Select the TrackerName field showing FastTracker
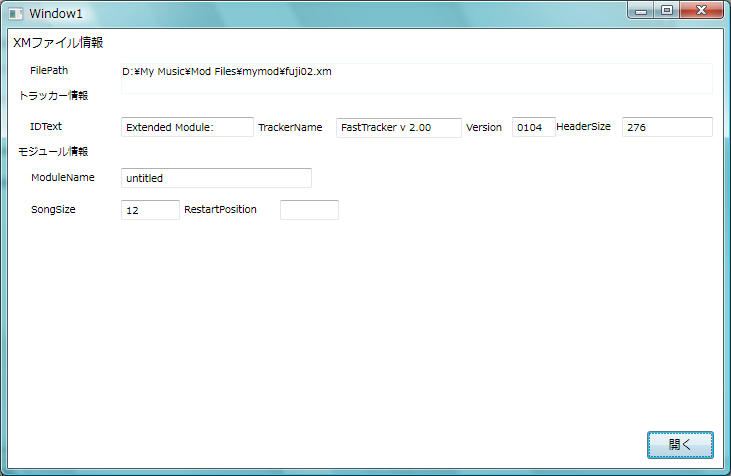The width and height of the screenshot is (731, 476). click(398, 127)
